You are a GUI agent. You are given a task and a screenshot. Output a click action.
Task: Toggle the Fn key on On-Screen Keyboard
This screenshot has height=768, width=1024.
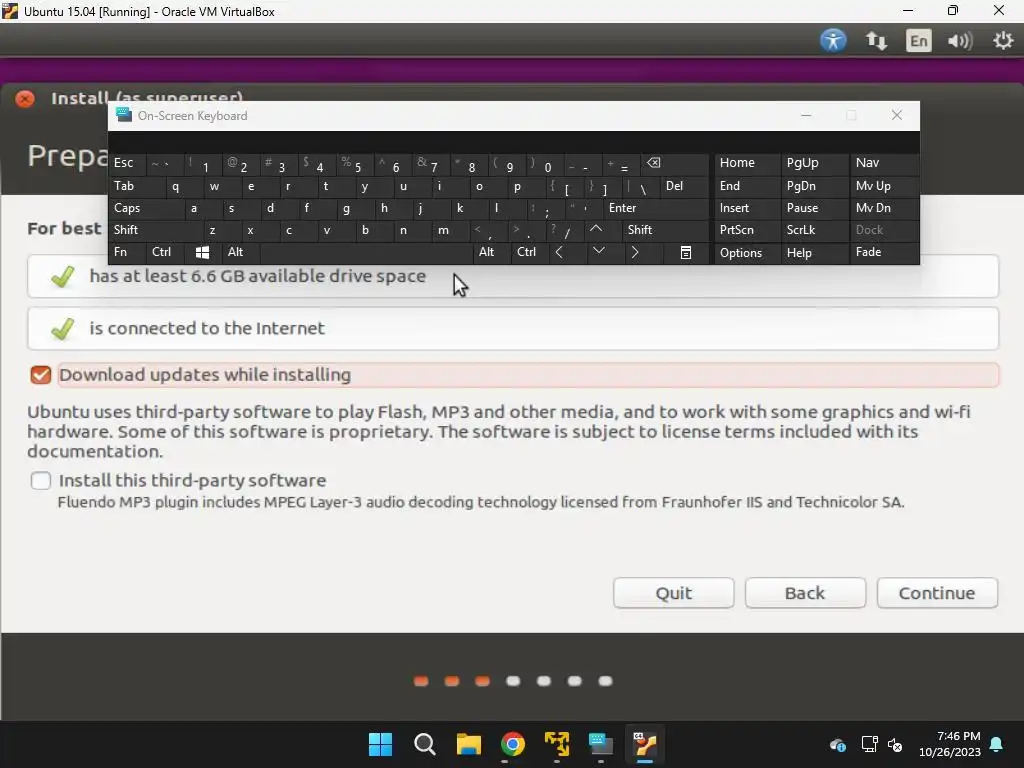pyautogui.click(x=127, y=252)
